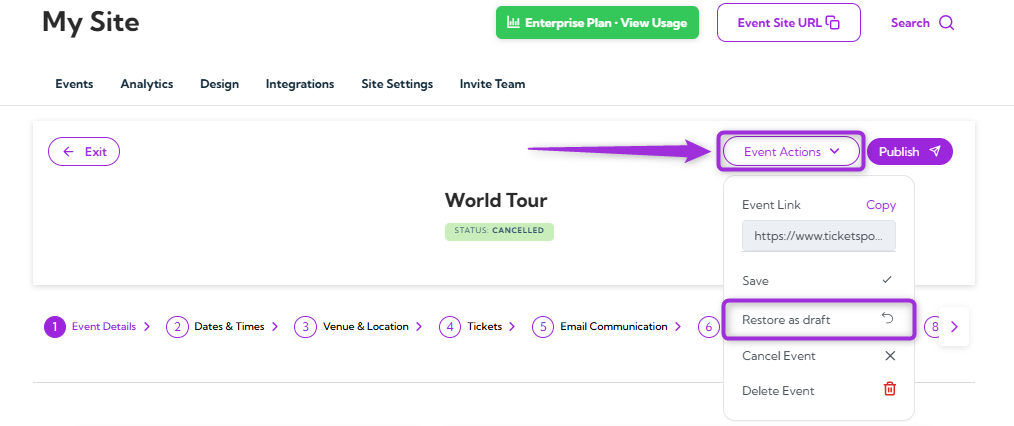1014x426 pixels.
Task: Click the Copy link next to Event Link
Action: tap(881, 205)
